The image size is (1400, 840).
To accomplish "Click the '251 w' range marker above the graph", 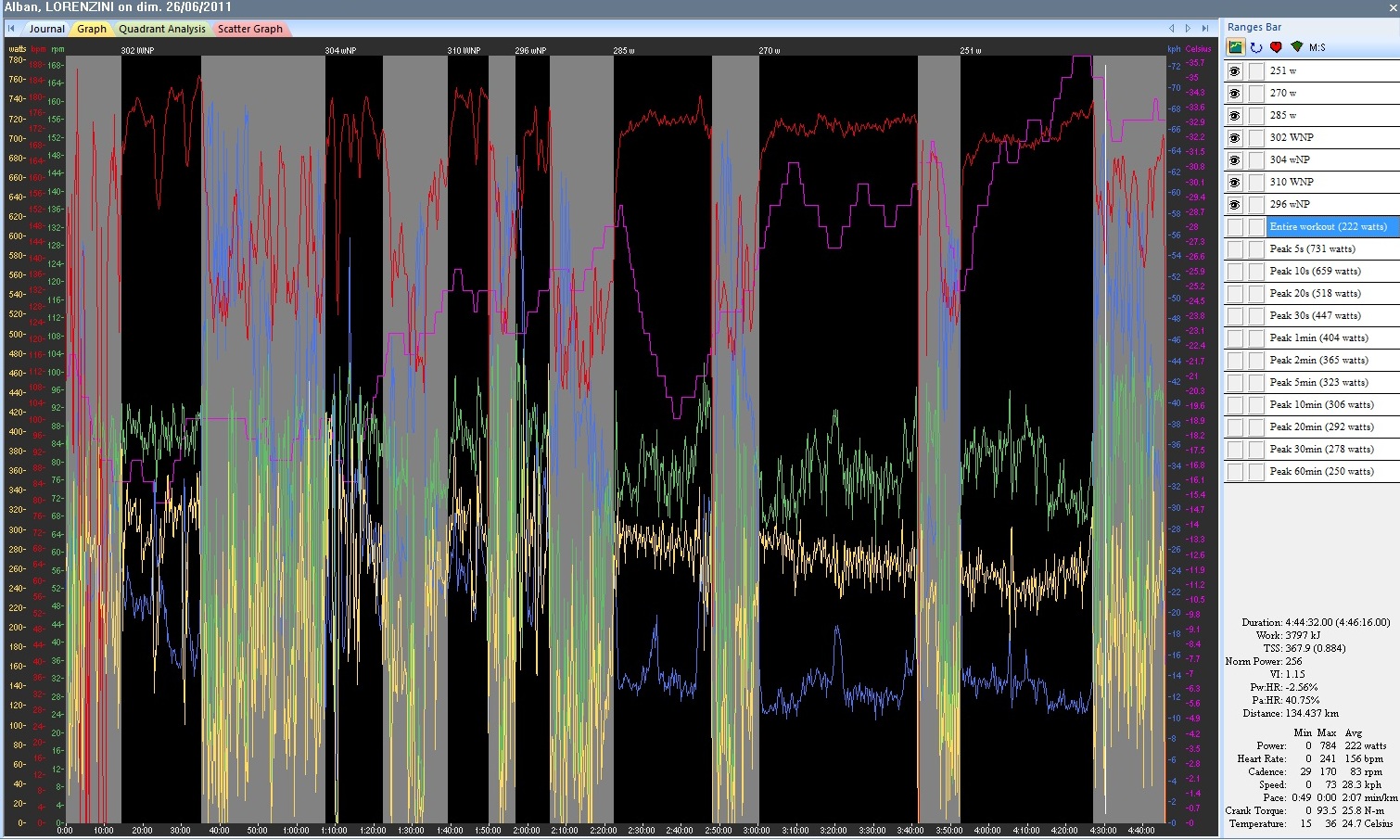I will point(971,50).
